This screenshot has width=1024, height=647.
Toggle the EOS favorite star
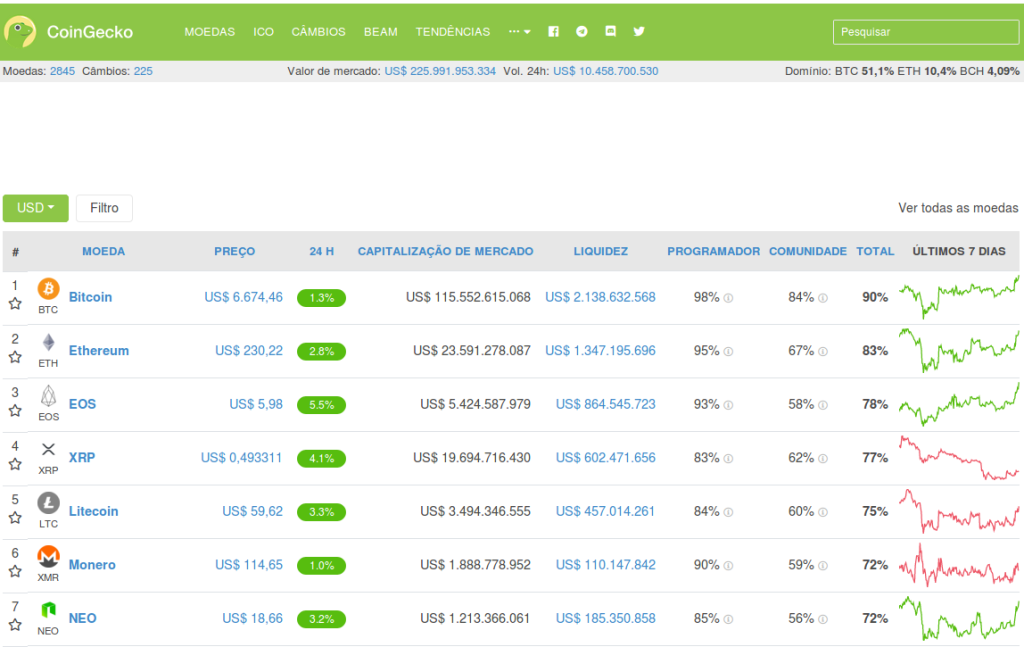15,411
